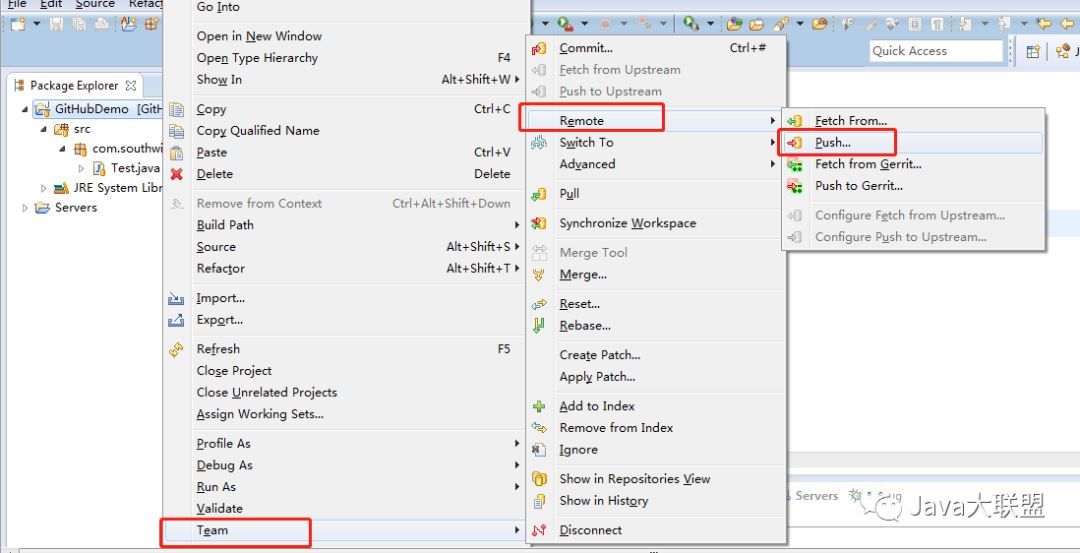Collapse the src folder node
The width and height of the screenshot is (1080, 553).
click(43, 129)
